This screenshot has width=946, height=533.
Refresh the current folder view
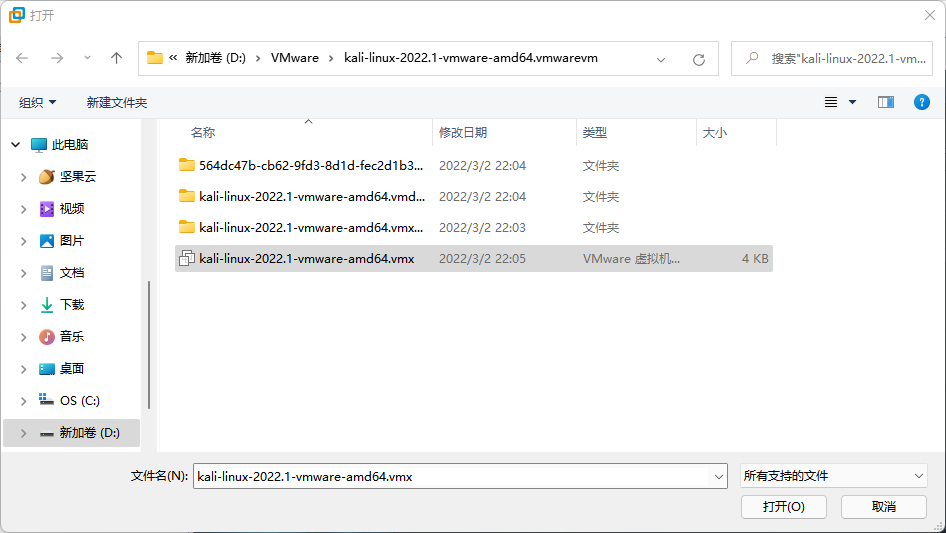(x=699, y=59)
